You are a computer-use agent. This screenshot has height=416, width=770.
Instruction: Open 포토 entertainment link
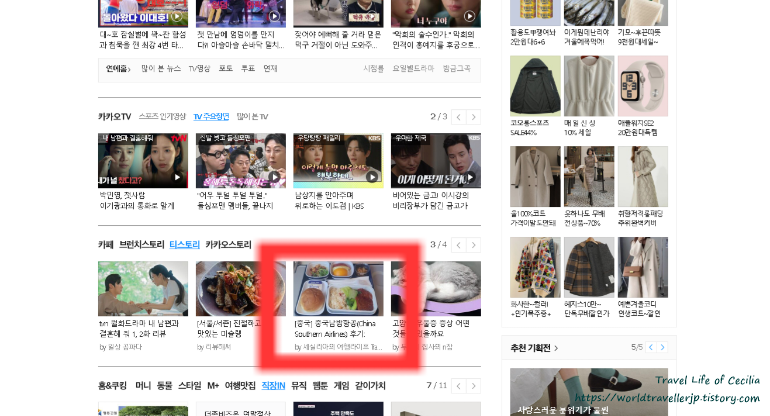[225, 69]
